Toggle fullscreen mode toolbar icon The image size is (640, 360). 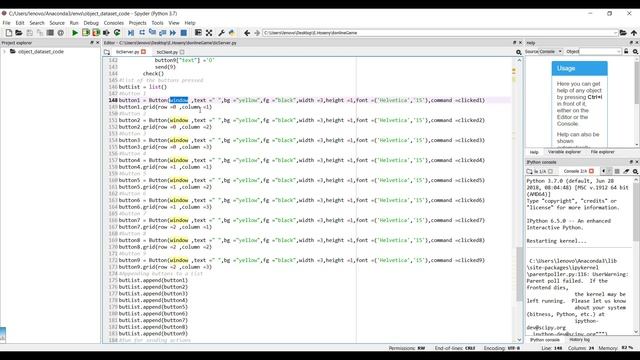pyautogui.click(x=209, y=33)
